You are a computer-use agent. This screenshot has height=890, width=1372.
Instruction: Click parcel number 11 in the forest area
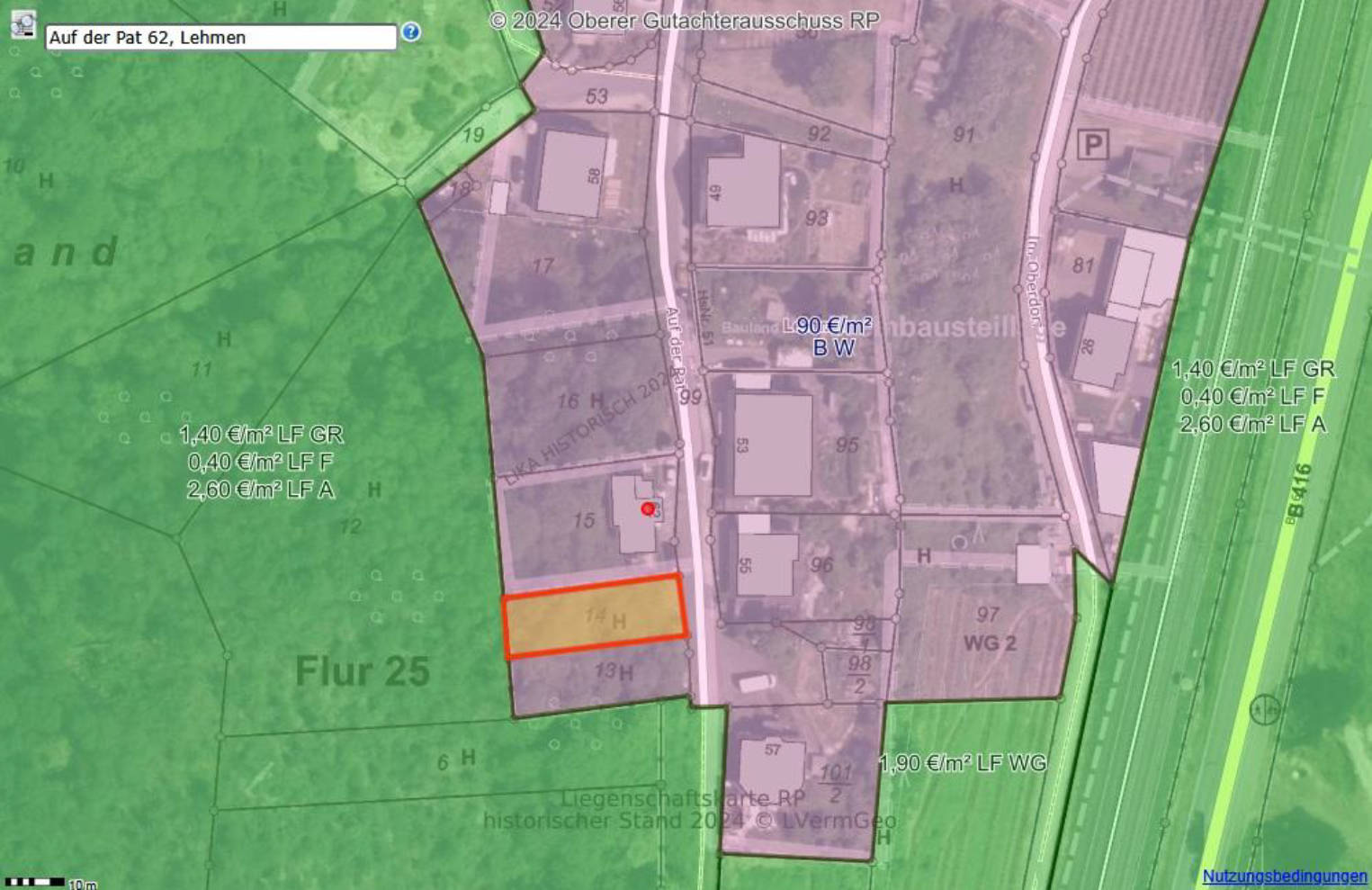(202, 369)
